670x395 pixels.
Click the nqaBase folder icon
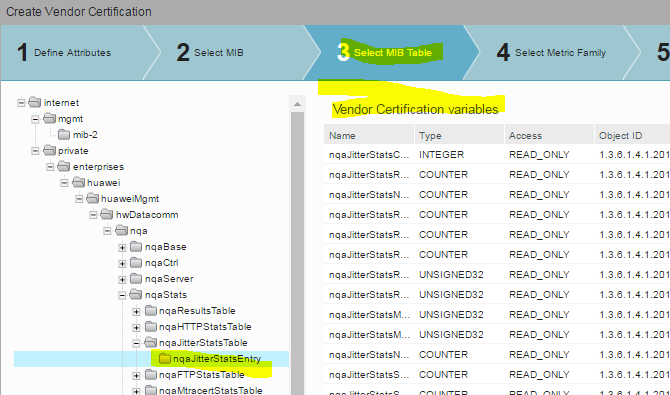[136, 247]
